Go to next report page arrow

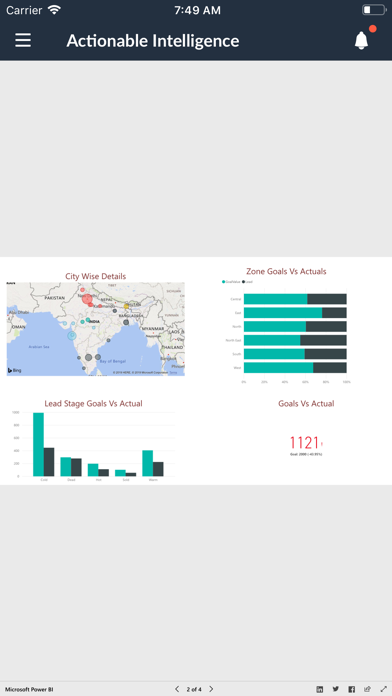tap(211, 689)
